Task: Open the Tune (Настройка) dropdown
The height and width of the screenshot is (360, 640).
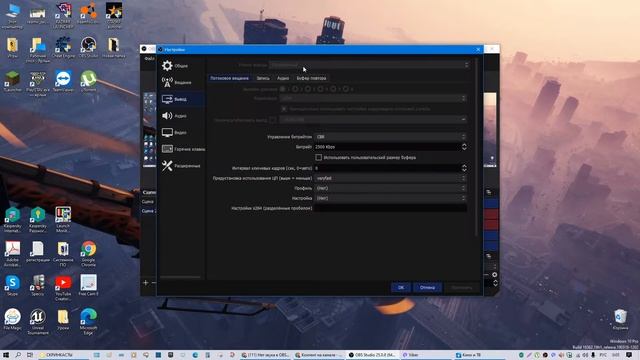Action: pyautogui.click(x=390, y=198)
